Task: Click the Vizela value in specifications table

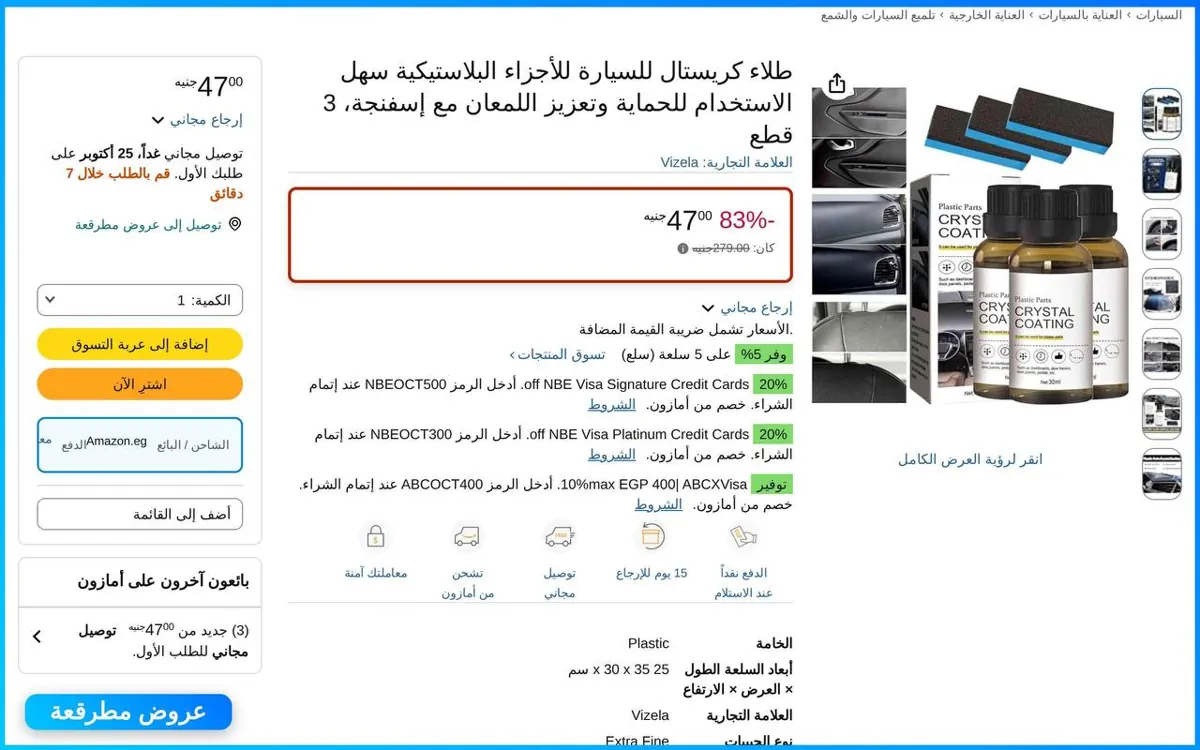Action: click(x=650, y=715)
